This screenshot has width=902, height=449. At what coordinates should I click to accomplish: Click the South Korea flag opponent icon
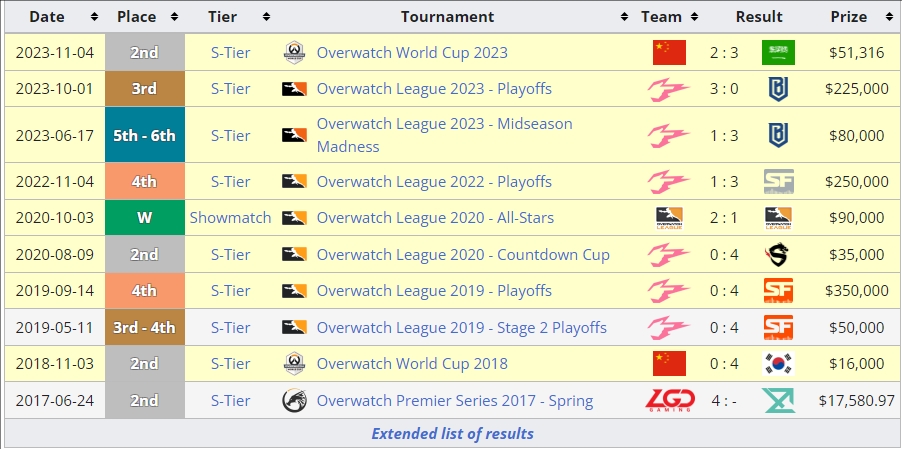pyautogui.click(x=778, y=364)
